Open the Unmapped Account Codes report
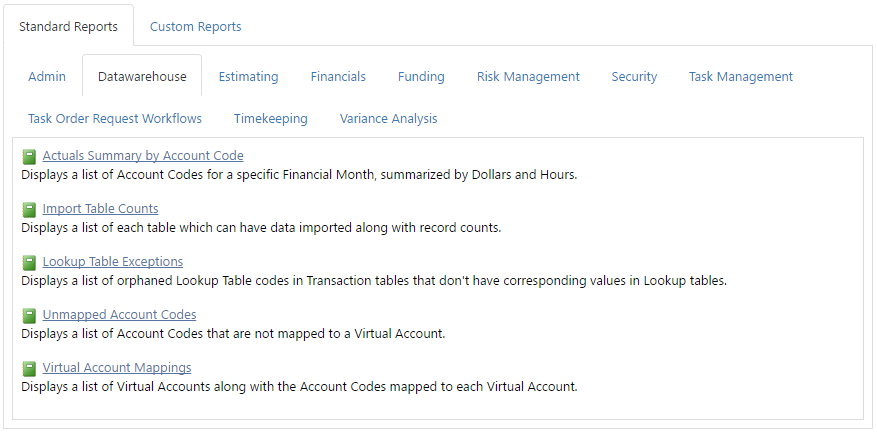Screen dimensions: 877x433 click(x=119, y=314)
